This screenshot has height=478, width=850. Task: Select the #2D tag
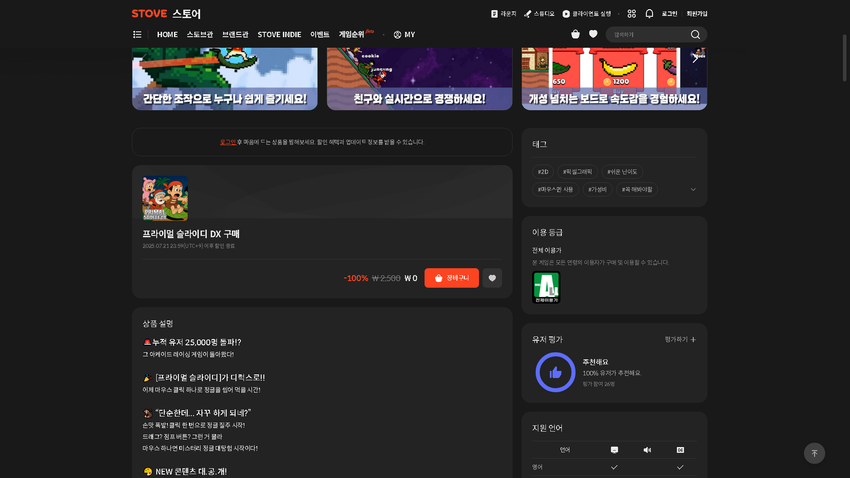(x=543, y=172)
